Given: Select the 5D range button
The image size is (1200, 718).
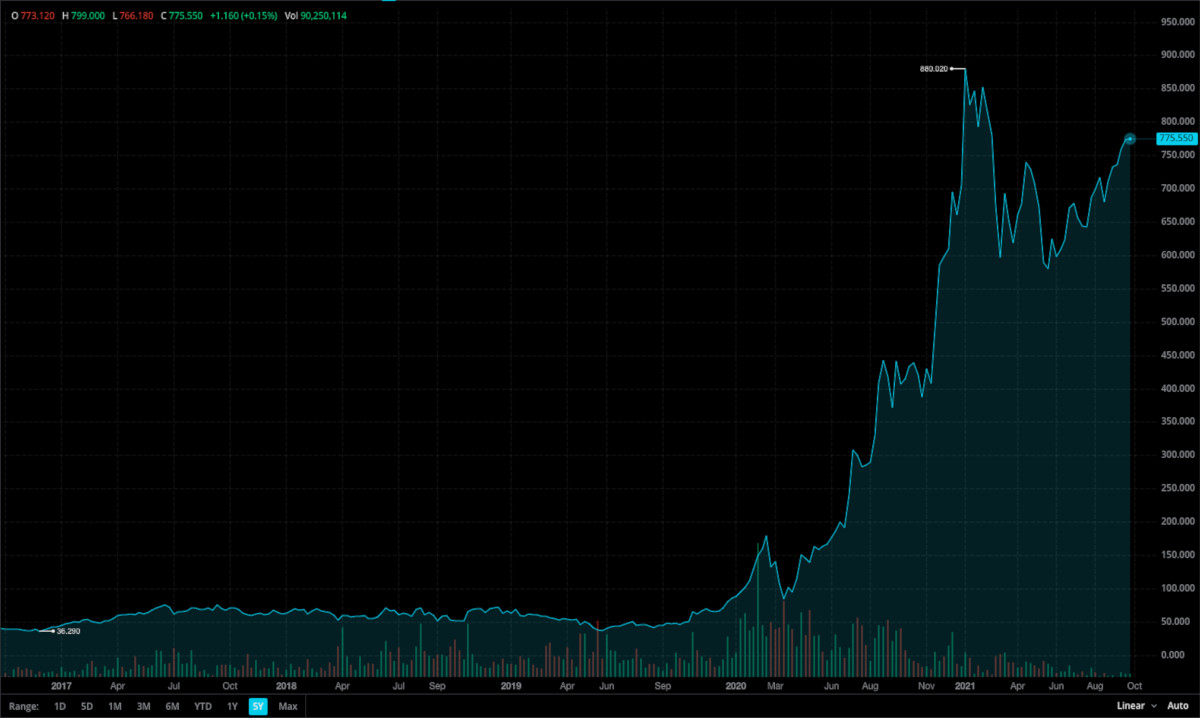Looking at the screenshot, I should 87,707.
